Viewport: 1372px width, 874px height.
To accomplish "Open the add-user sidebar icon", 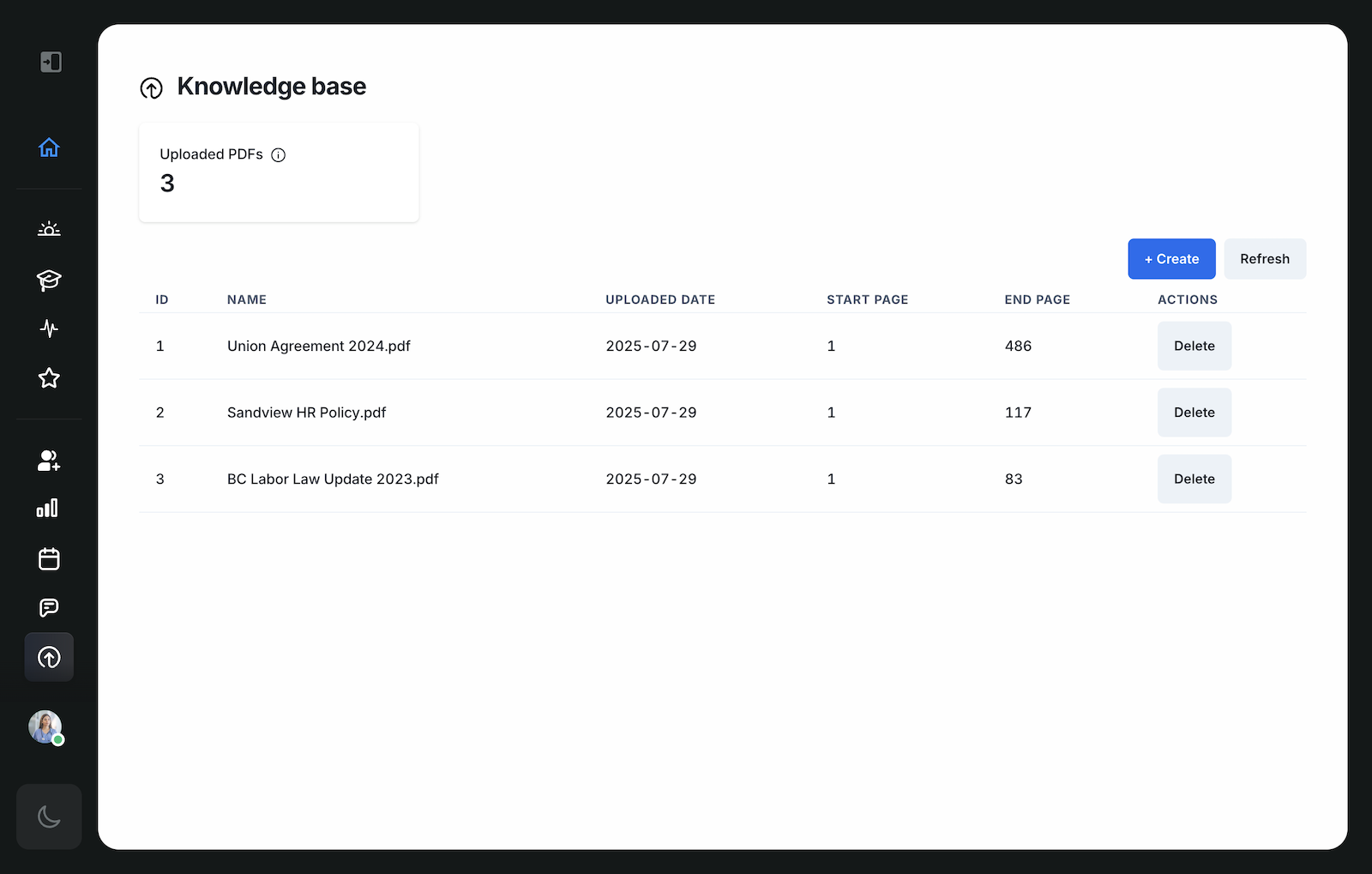I will click(49, 461).
